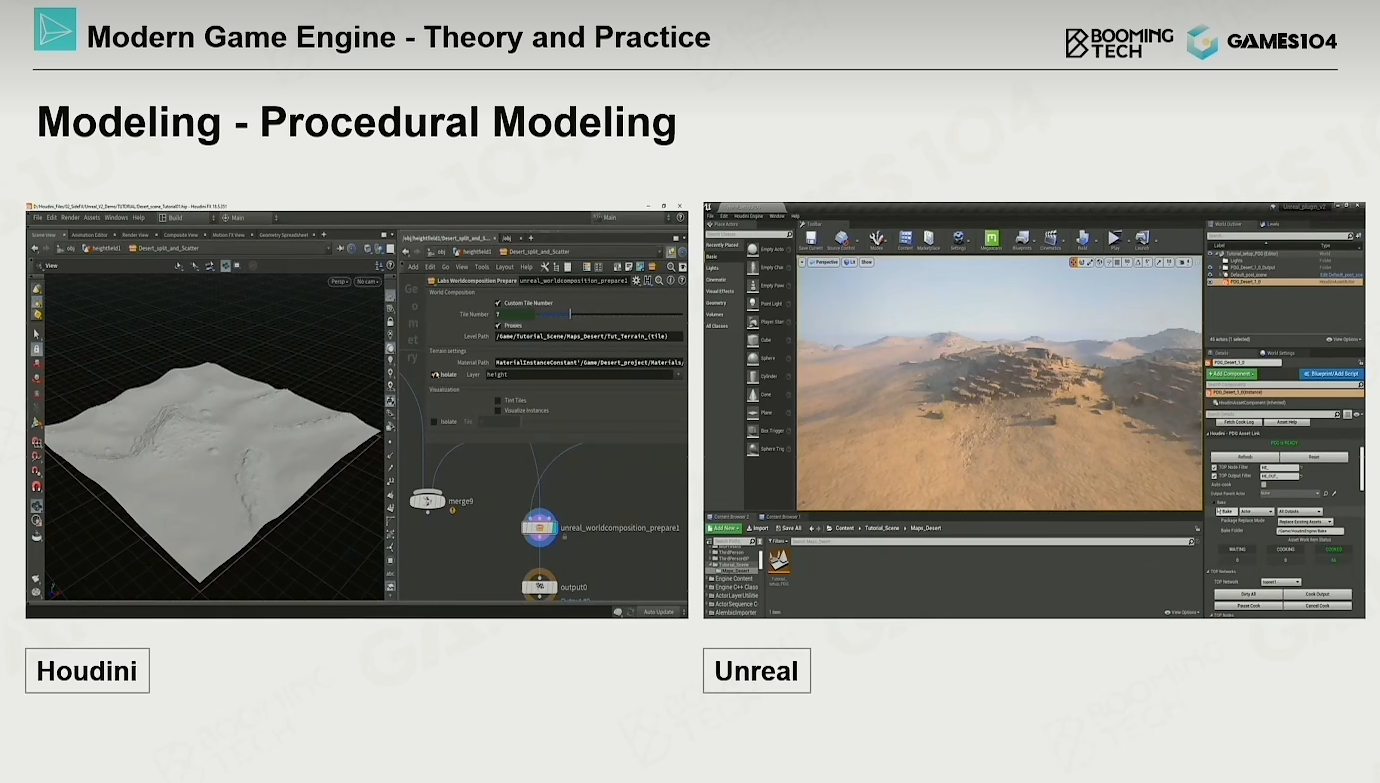
Task: Toggle Isolate checkbox next to Tile field
Action: (434, 422)
